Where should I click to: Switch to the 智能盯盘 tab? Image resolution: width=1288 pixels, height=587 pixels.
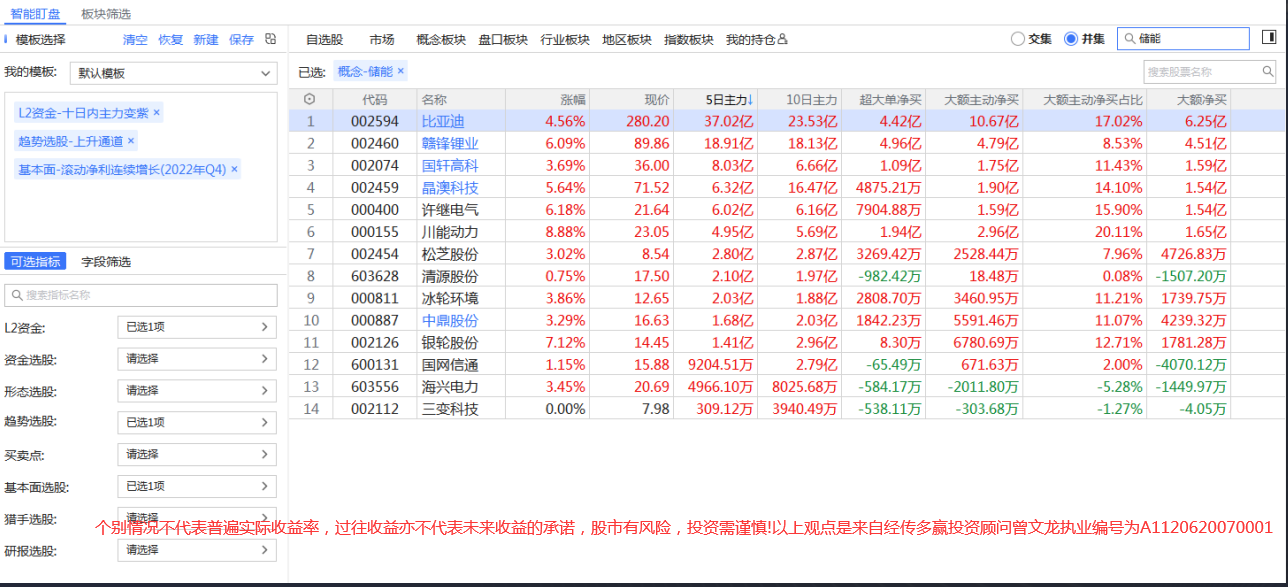[35, 14]
